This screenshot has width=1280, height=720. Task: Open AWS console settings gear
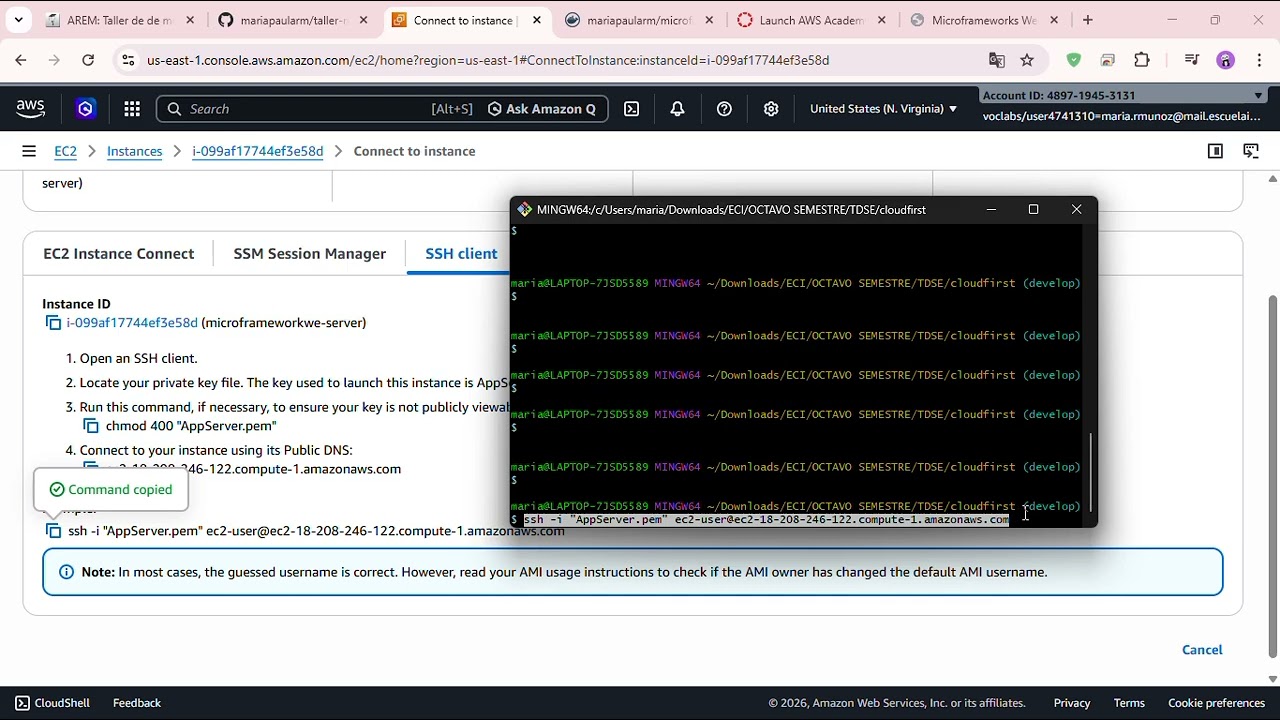coord(771,109)
